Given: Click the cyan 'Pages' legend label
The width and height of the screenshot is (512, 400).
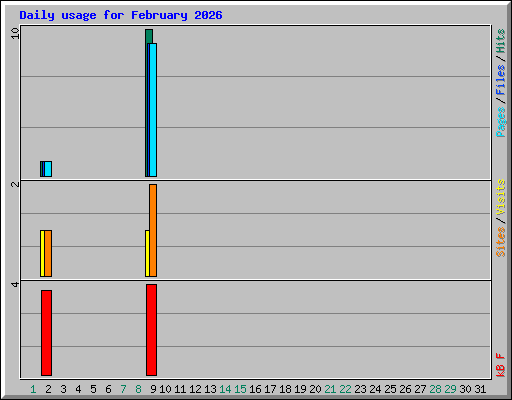Looking at the screenshot, I should (501, 122).
